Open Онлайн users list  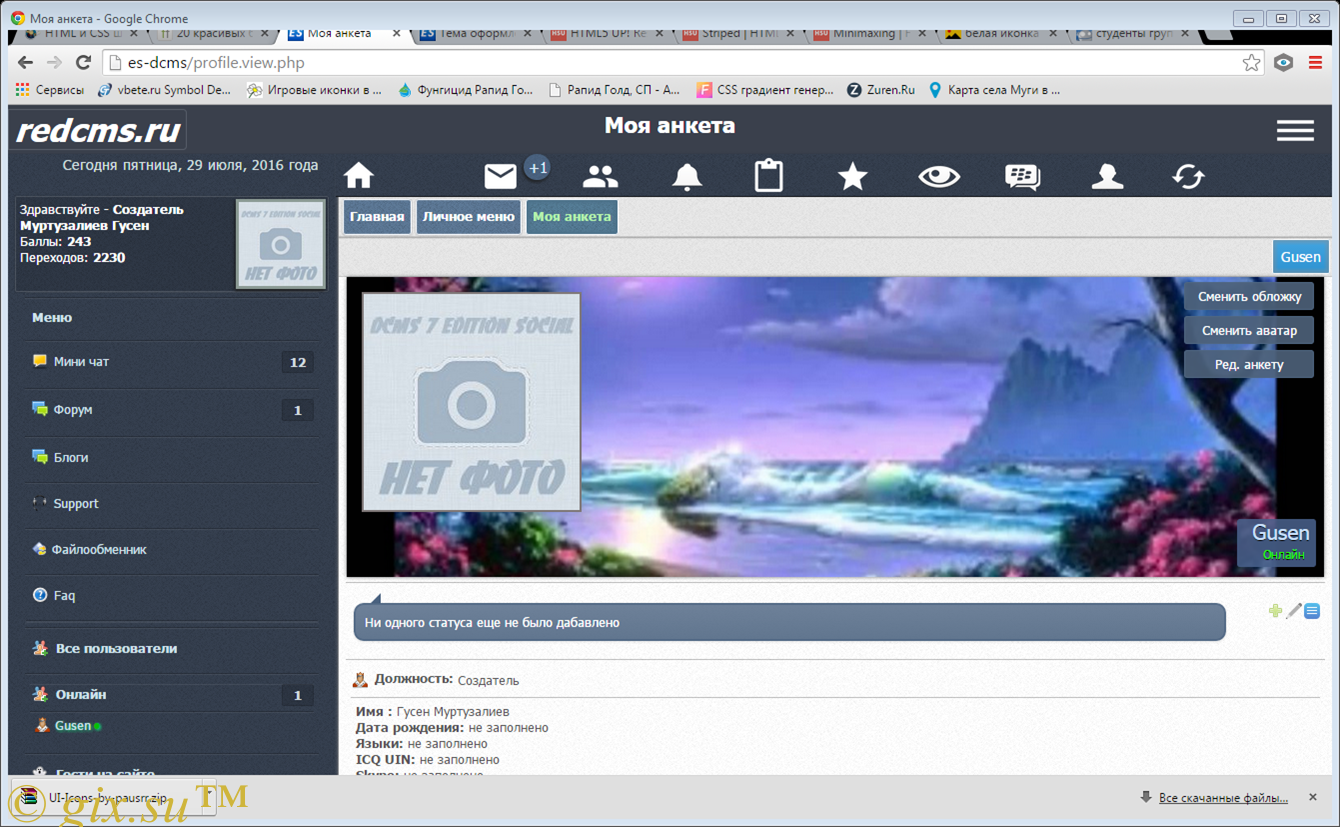click(x=170, y=694)
